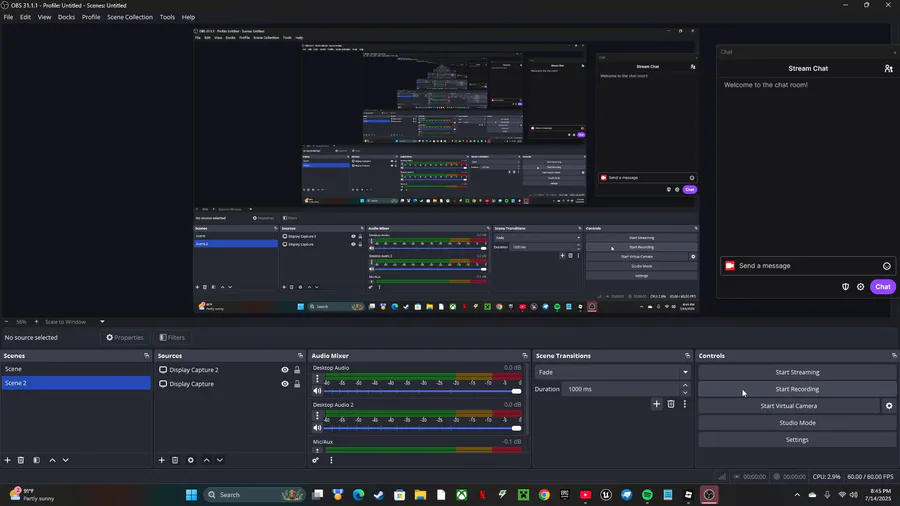Mute Desktop Audio 2 speaker icon
This screenshot has width=900, height=506.
317,428
